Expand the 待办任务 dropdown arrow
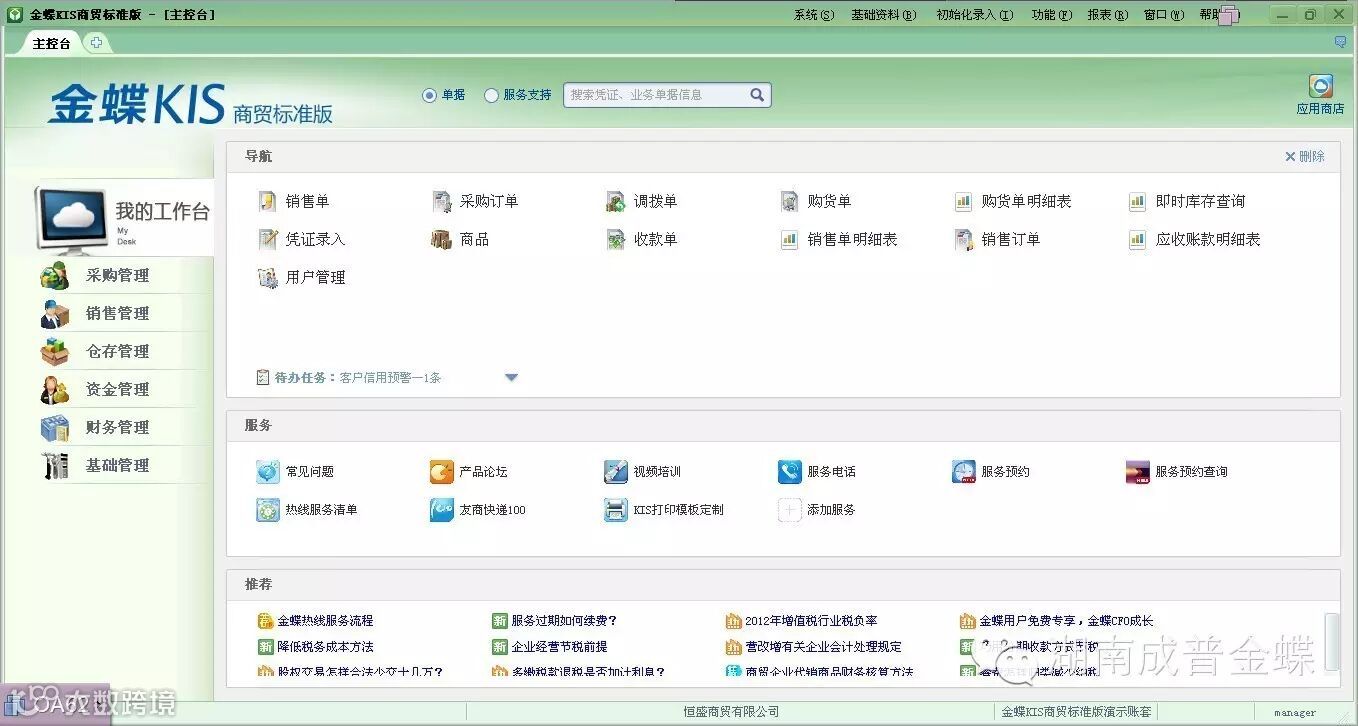Viewport: 1358px width, 726px height. point(511,377)
